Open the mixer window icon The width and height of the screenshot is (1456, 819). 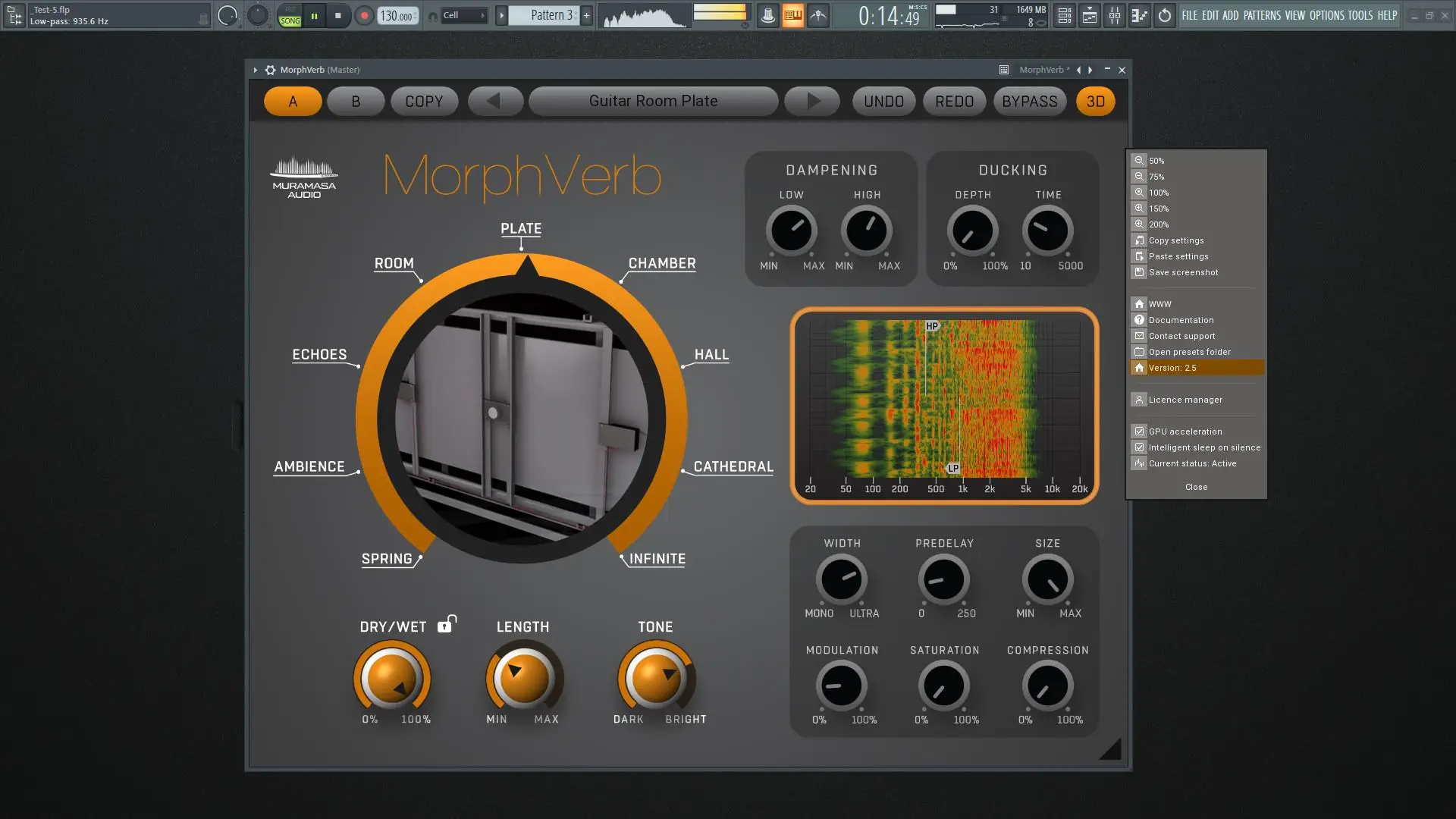click(x=1114, y=16)
